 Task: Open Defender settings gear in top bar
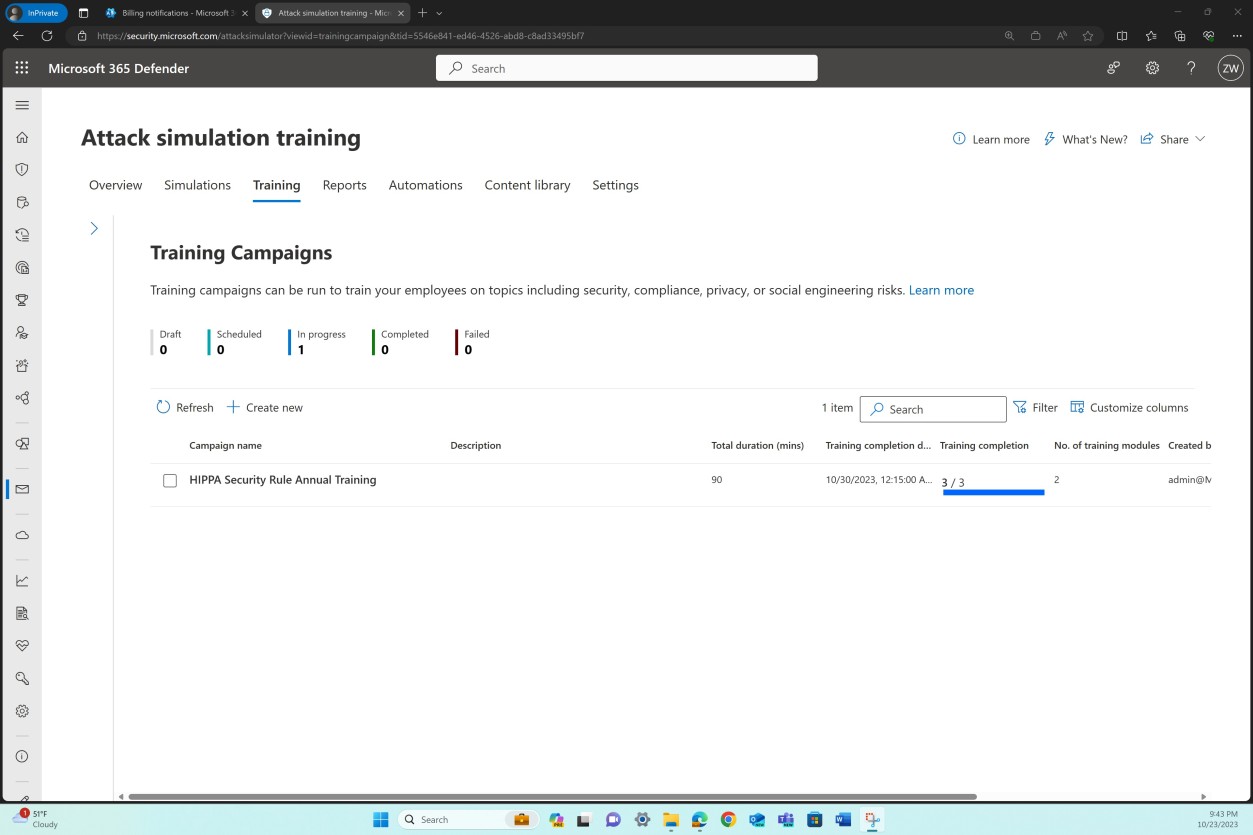click(x=1151, y=68)
